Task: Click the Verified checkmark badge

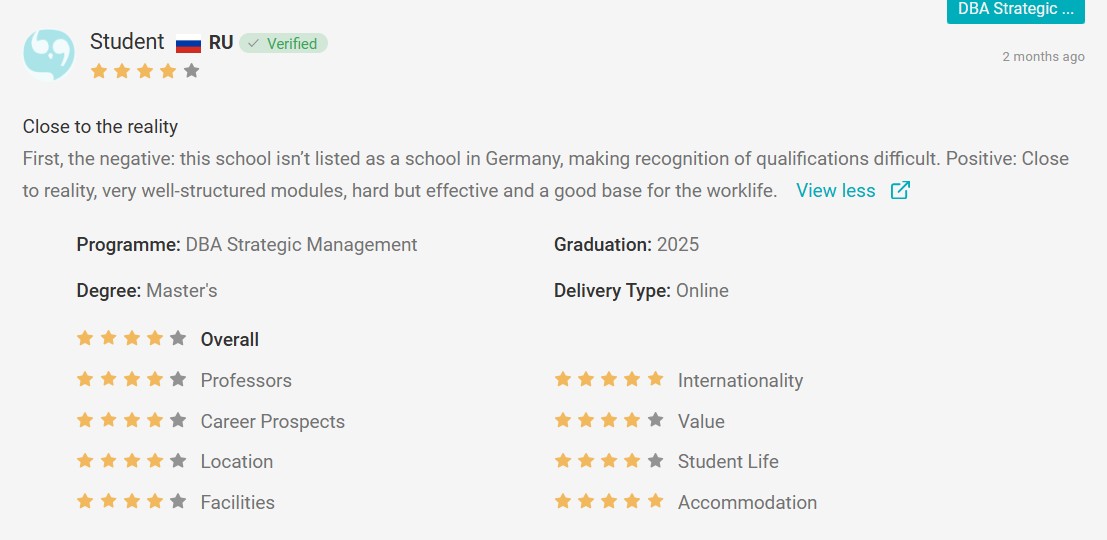Action: (283, 44)
